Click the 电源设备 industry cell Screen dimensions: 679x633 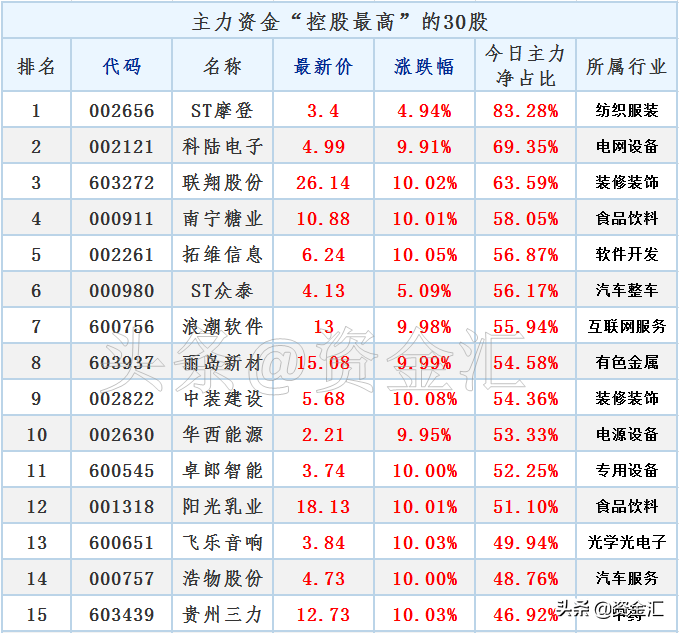click(627, 434)
